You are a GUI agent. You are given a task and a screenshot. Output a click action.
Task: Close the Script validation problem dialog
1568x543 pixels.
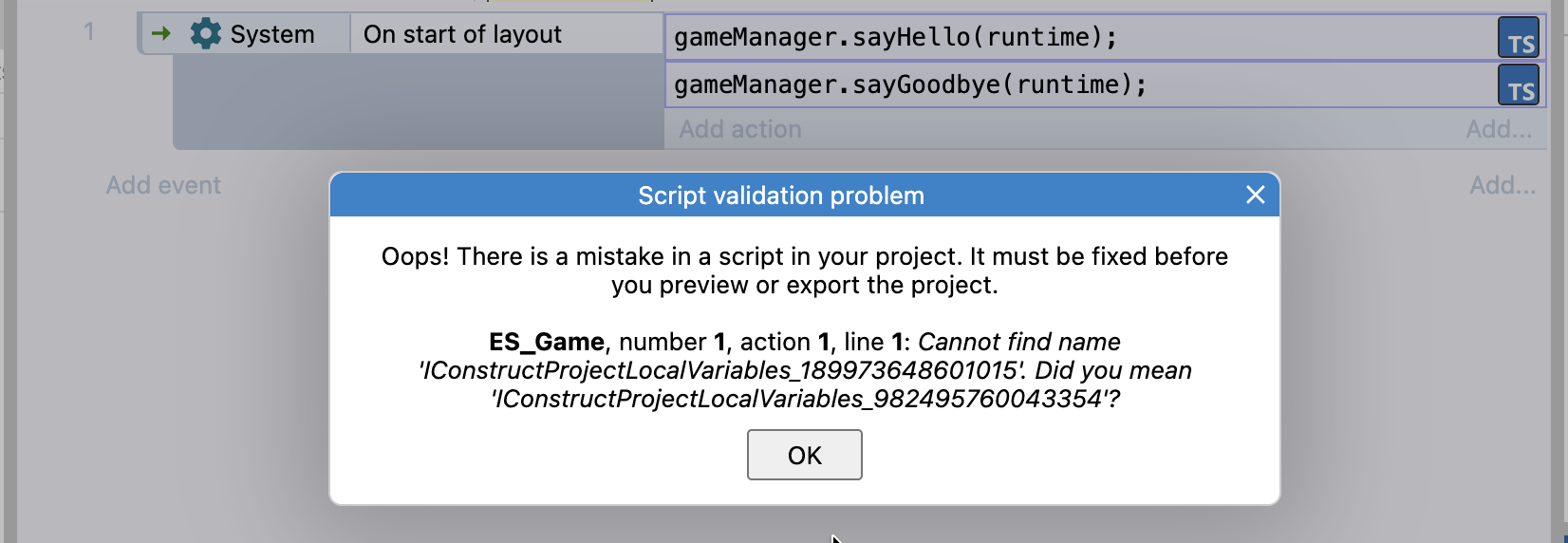(1255, 195)
